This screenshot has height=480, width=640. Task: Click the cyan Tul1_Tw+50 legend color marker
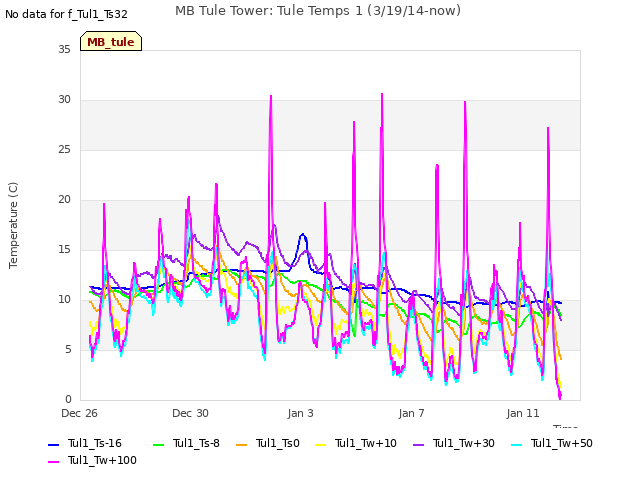[x=517, y=444]
